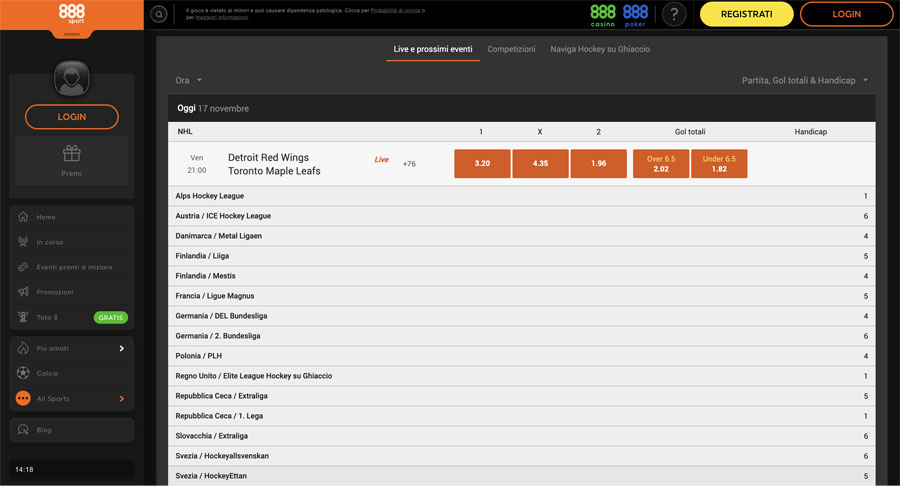Open Home in sidebar menu
The height and width of the screenshot is (486, 900).
[x=46, y=217]
